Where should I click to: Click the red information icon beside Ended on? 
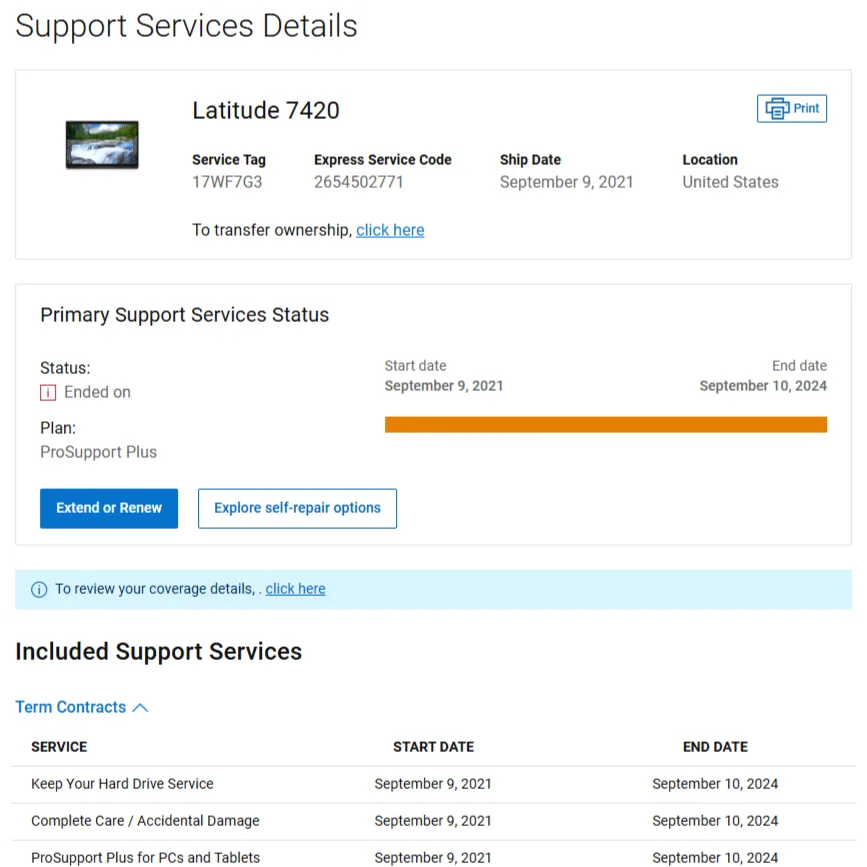pos(47,392)
